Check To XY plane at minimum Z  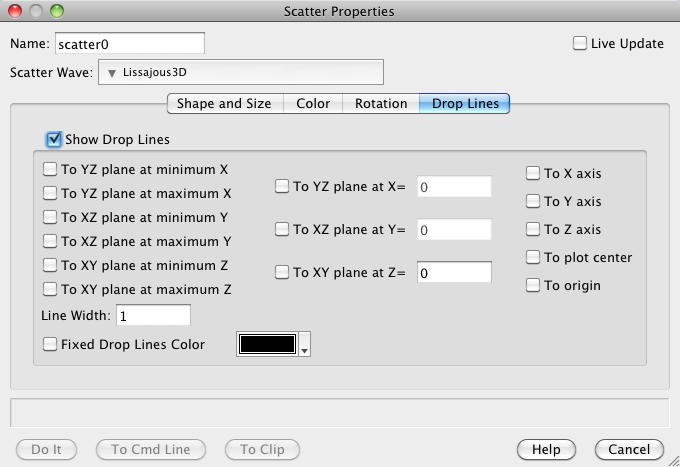click(51, 265)
